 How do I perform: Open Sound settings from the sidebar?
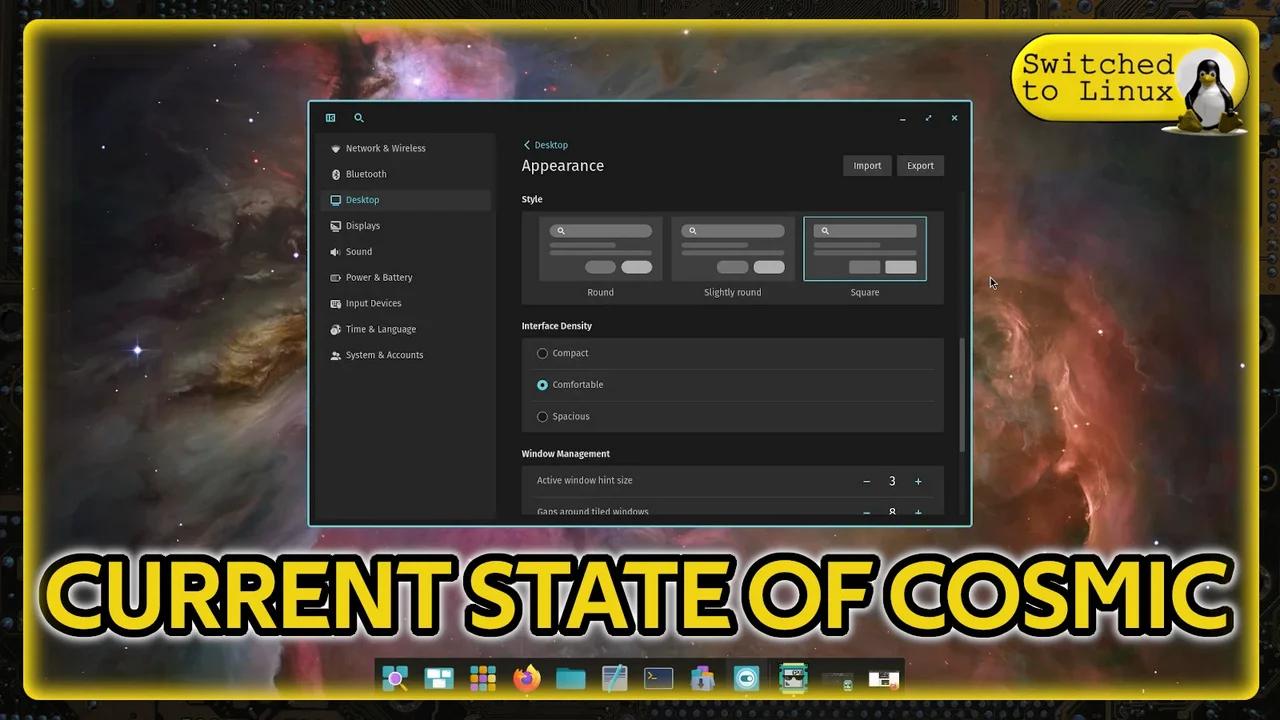(358, 251)
